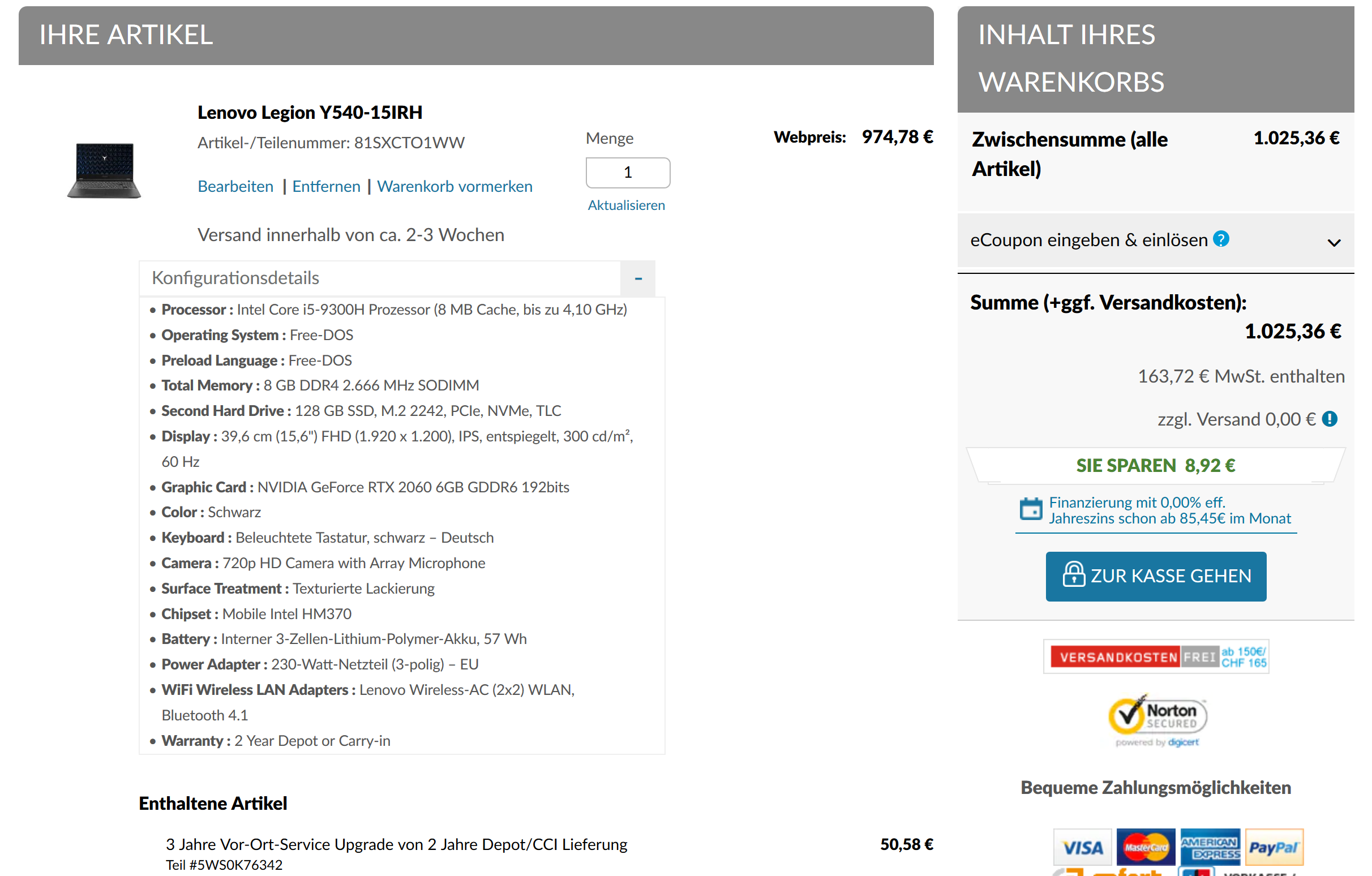Click Aktualisieren under the quantity field
1372x876 pixels.
pyautogui.click(x=625, y=205)
